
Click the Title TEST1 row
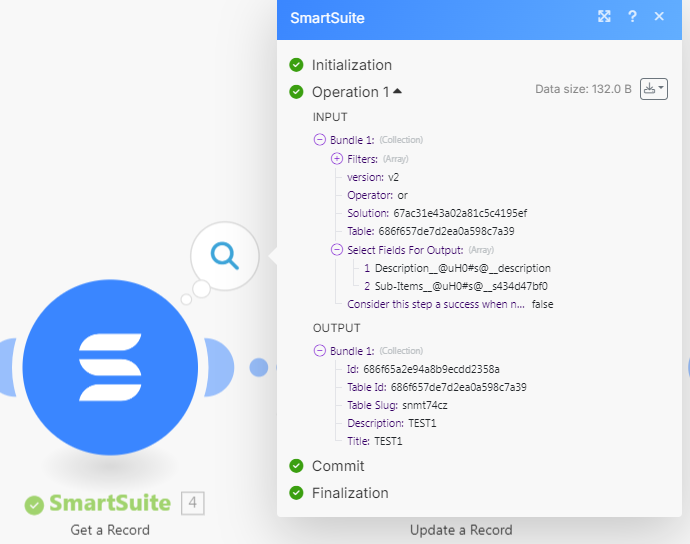[x=374, y=441]
